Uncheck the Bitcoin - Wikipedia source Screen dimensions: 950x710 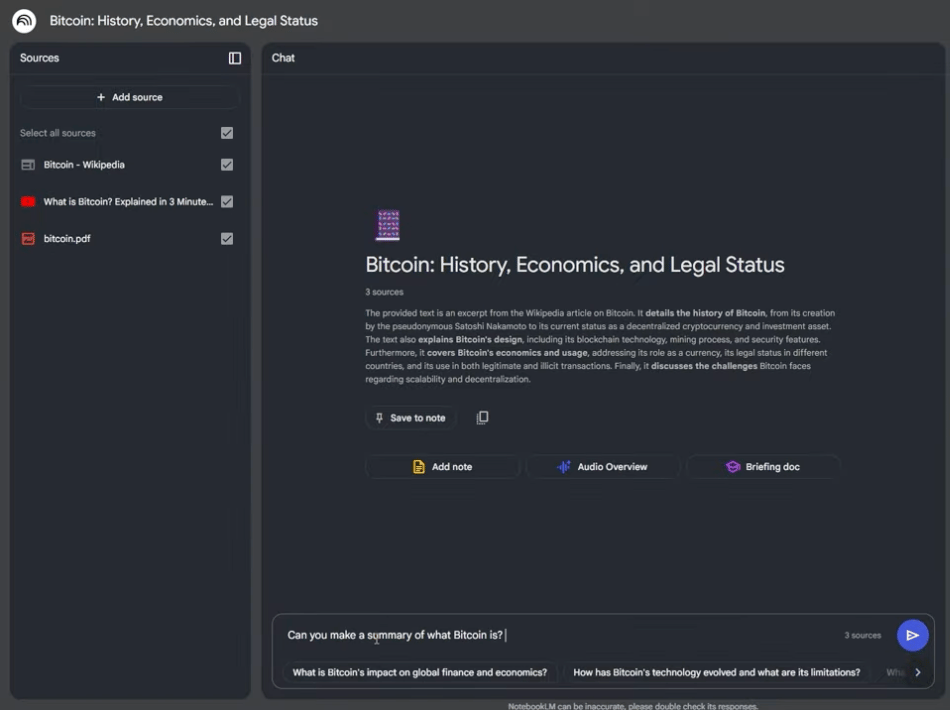(227, 165)
